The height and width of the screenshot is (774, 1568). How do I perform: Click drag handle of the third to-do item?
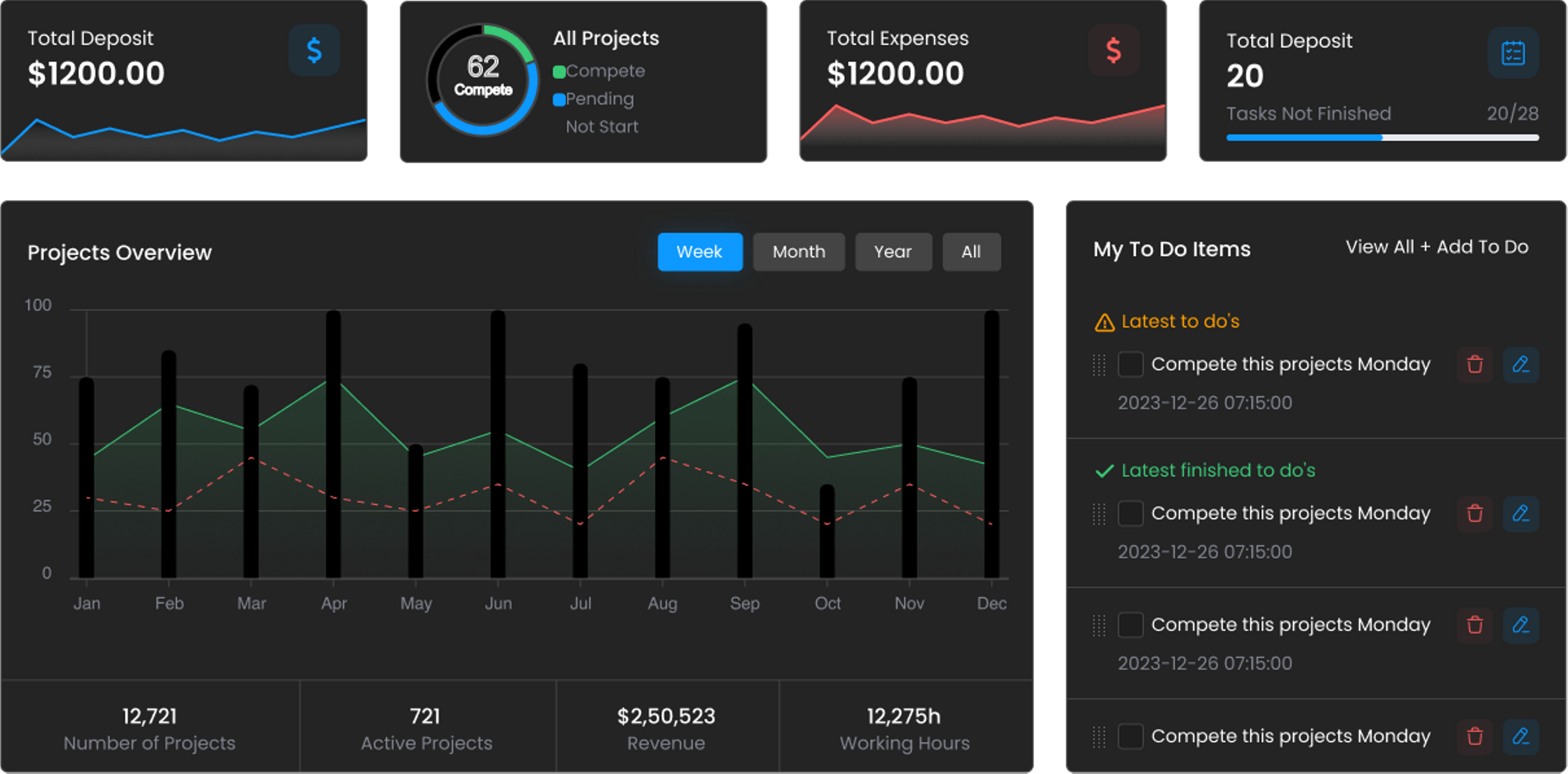[1099, 626]
